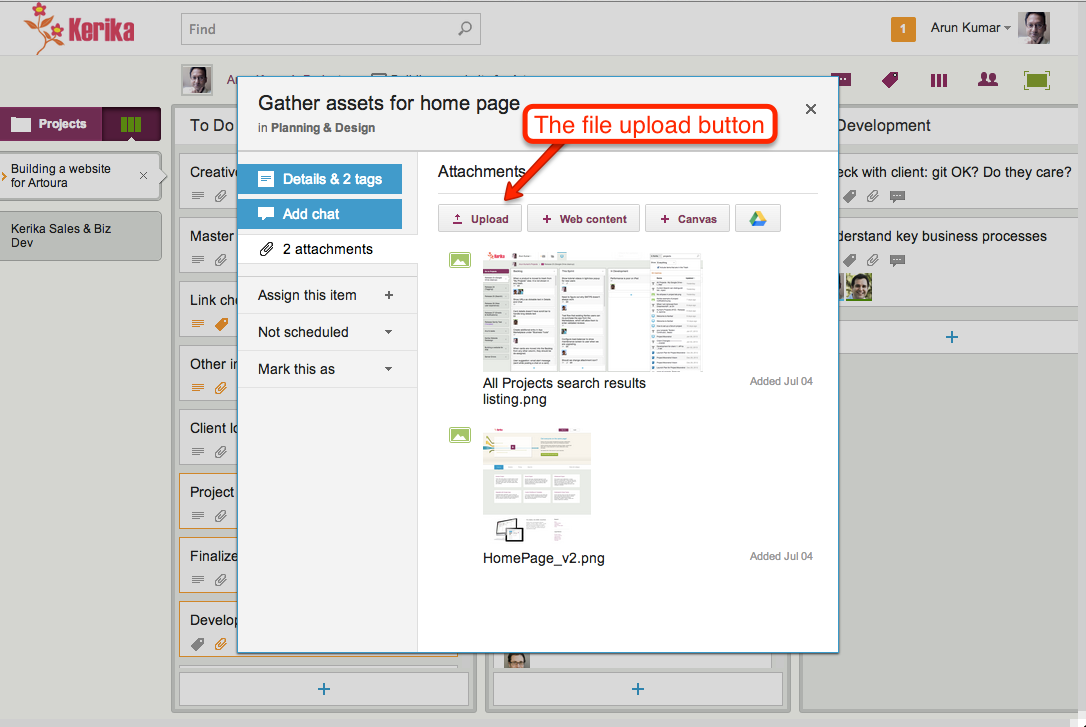
Task: Close the Building a website for Artoura tab
Action: click(x=143, y=176)
